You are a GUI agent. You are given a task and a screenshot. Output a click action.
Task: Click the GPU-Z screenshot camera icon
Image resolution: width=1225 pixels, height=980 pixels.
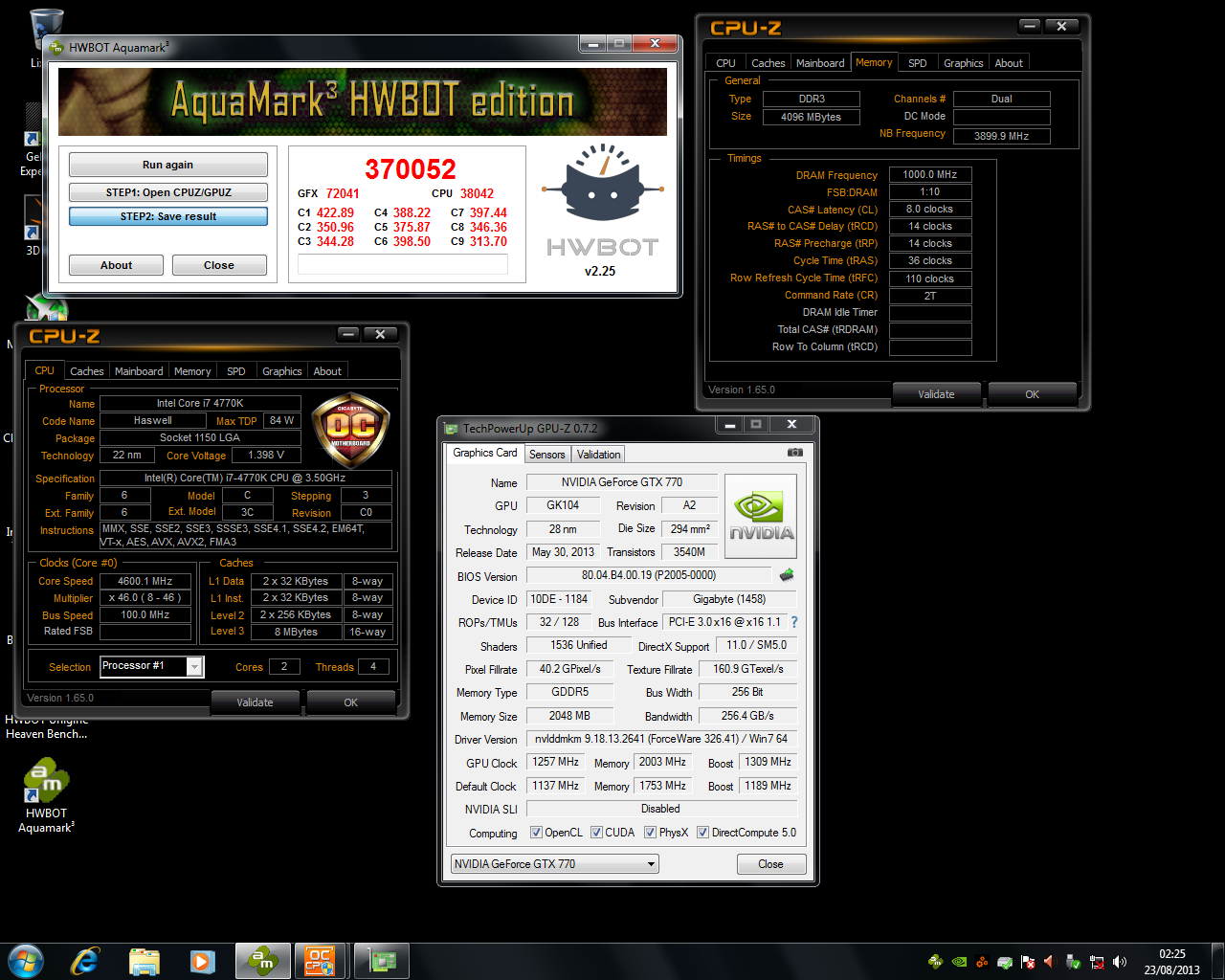coord(794,452)
